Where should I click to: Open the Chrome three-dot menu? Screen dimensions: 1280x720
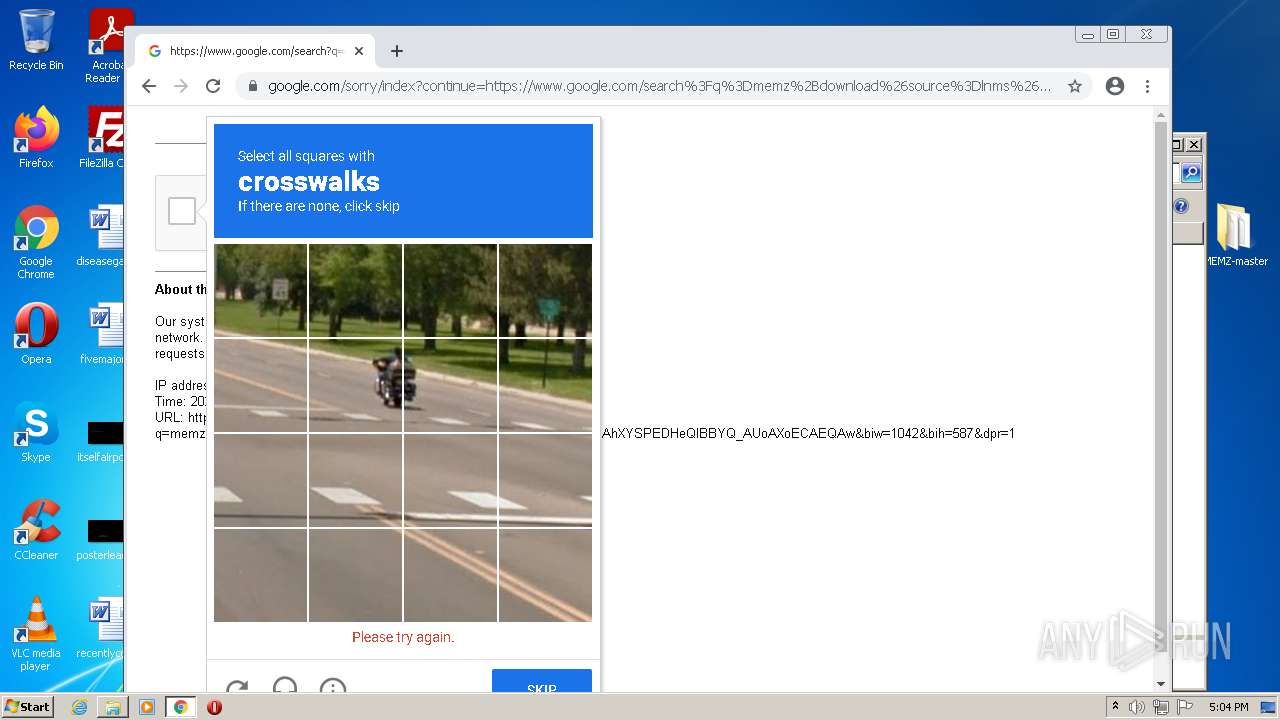point(1148,86)
